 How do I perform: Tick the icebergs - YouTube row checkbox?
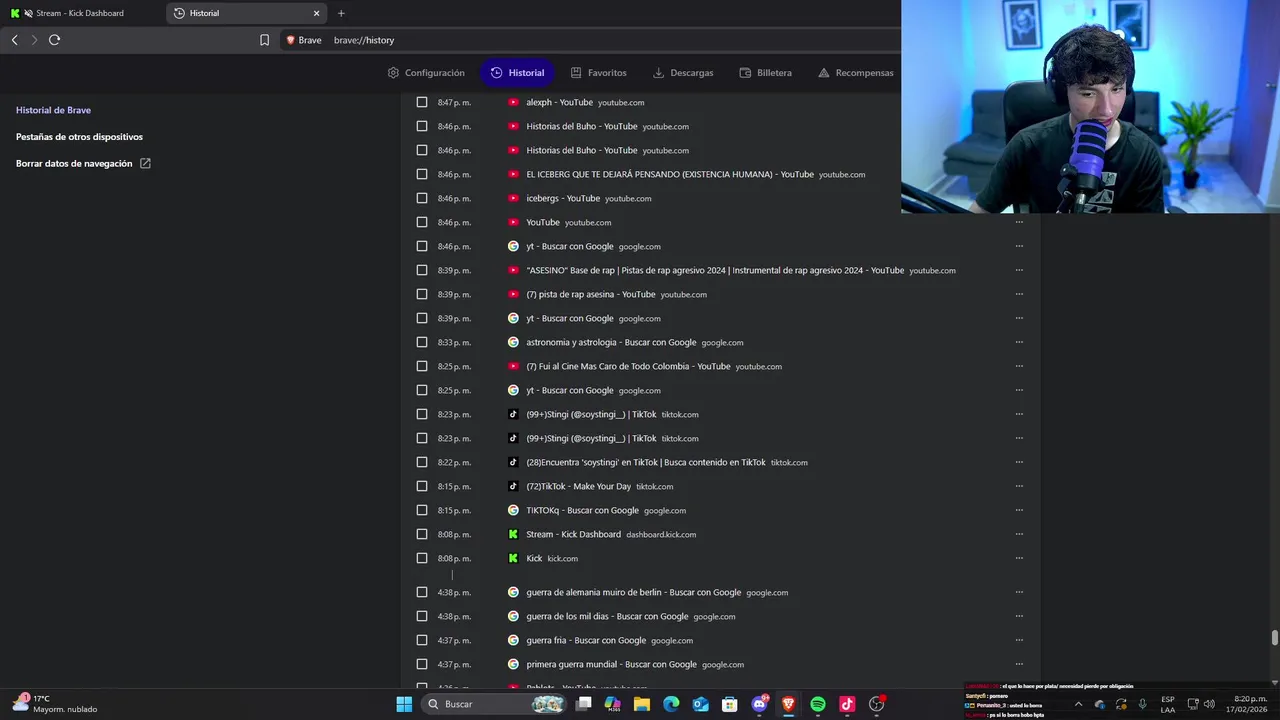point(422,198)
